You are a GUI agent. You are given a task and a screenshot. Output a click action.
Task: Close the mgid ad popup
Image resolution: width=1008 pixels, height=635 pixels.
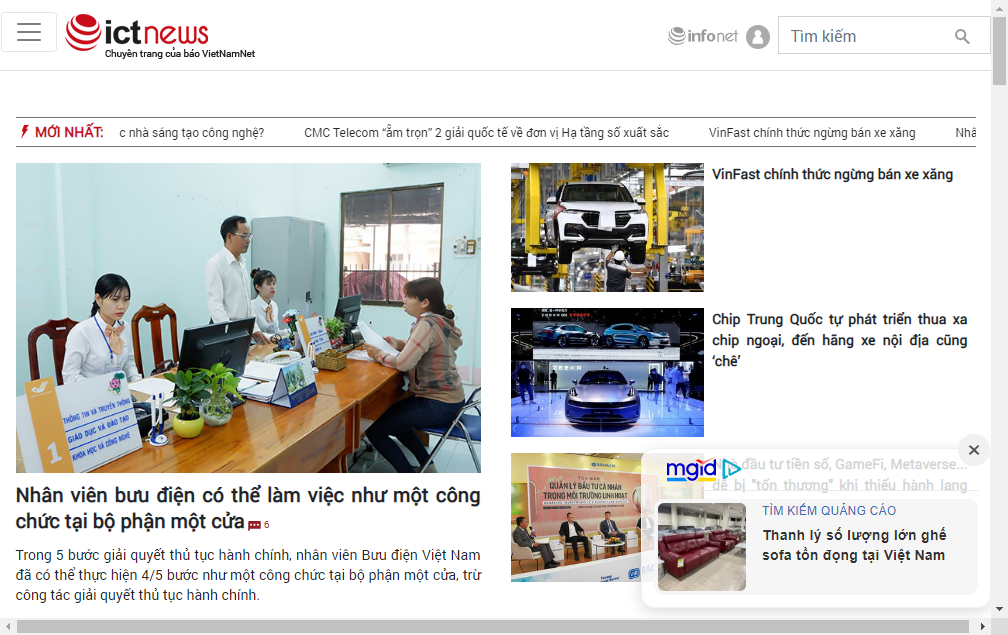click(x=974, y=450)
